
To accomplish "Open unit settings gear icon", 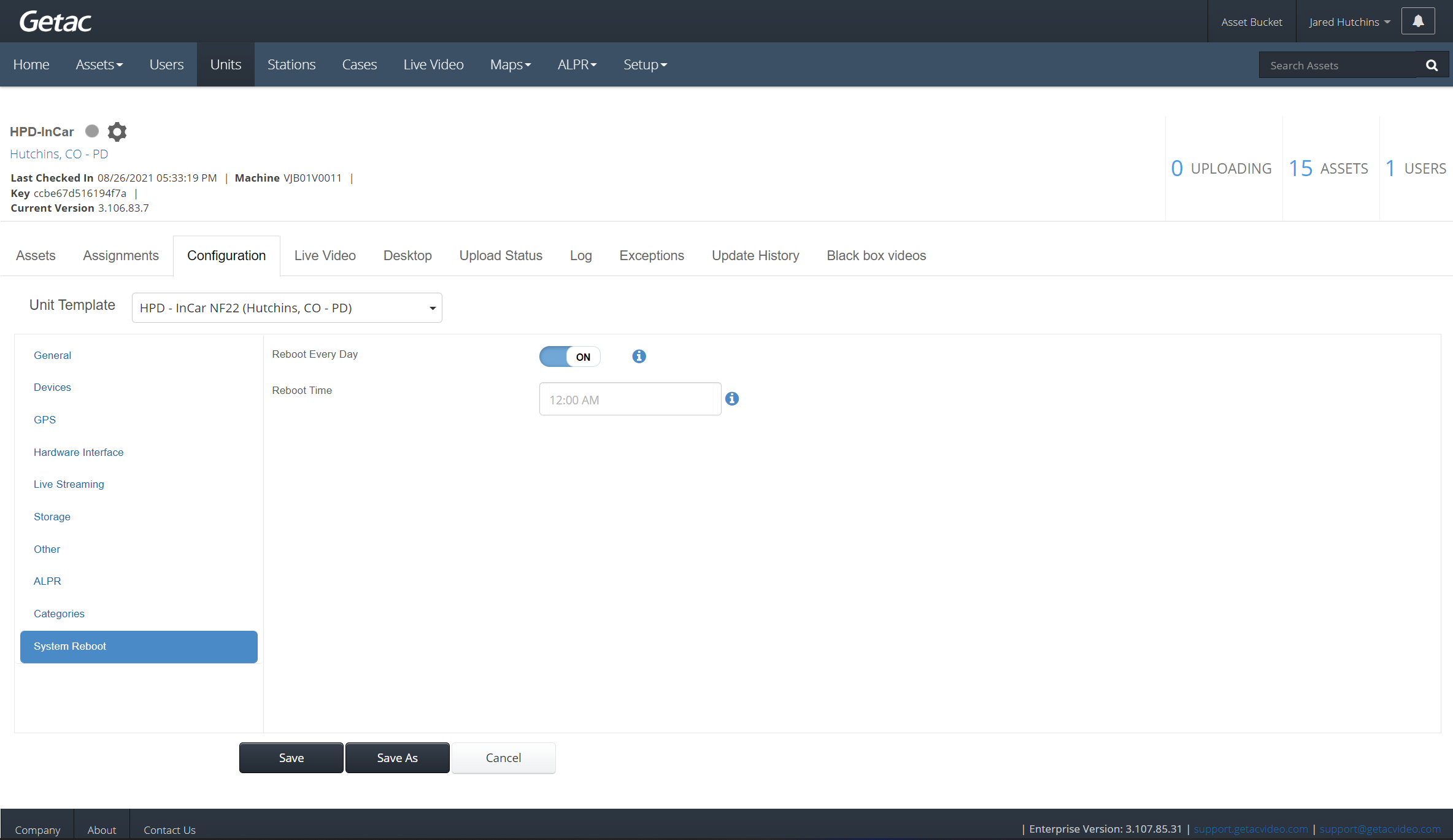I will pos(117,131).
